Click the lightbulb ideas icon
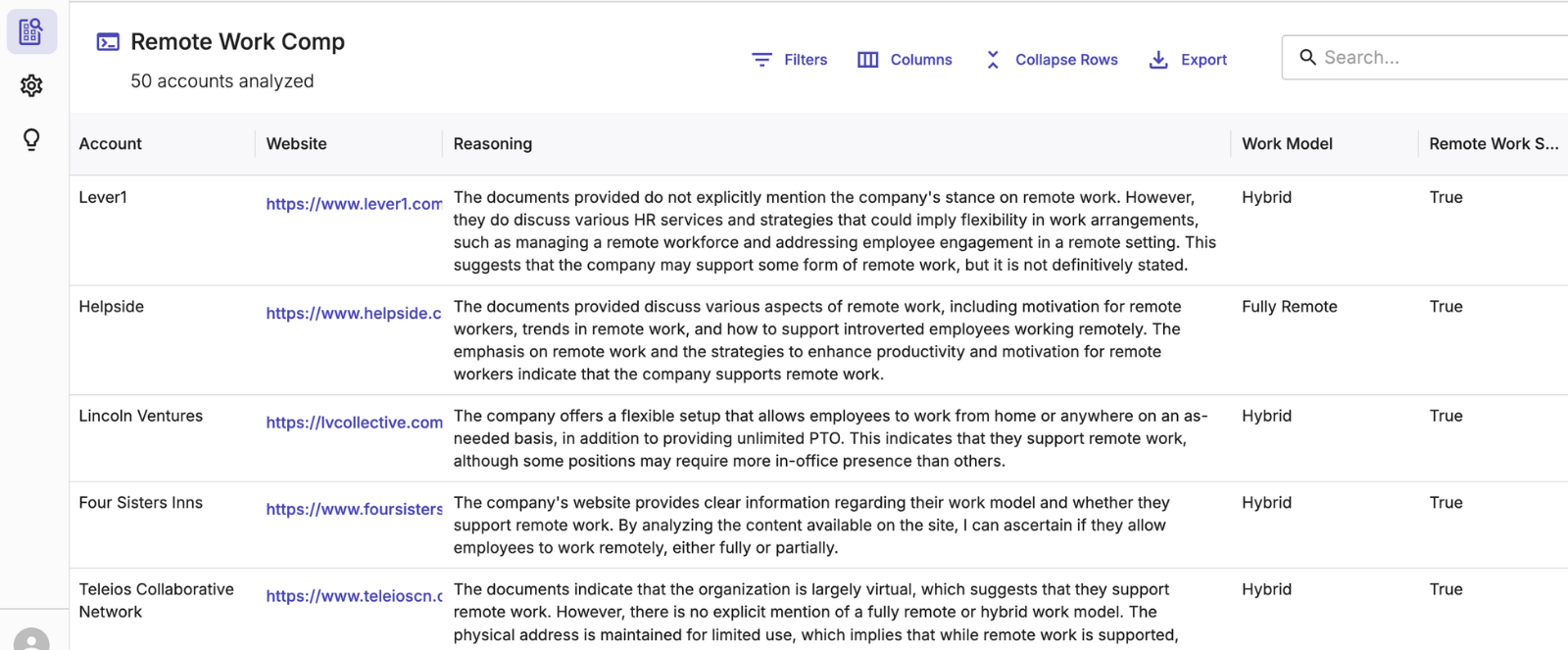1568x650 pixels. click(x=31, y=139)
